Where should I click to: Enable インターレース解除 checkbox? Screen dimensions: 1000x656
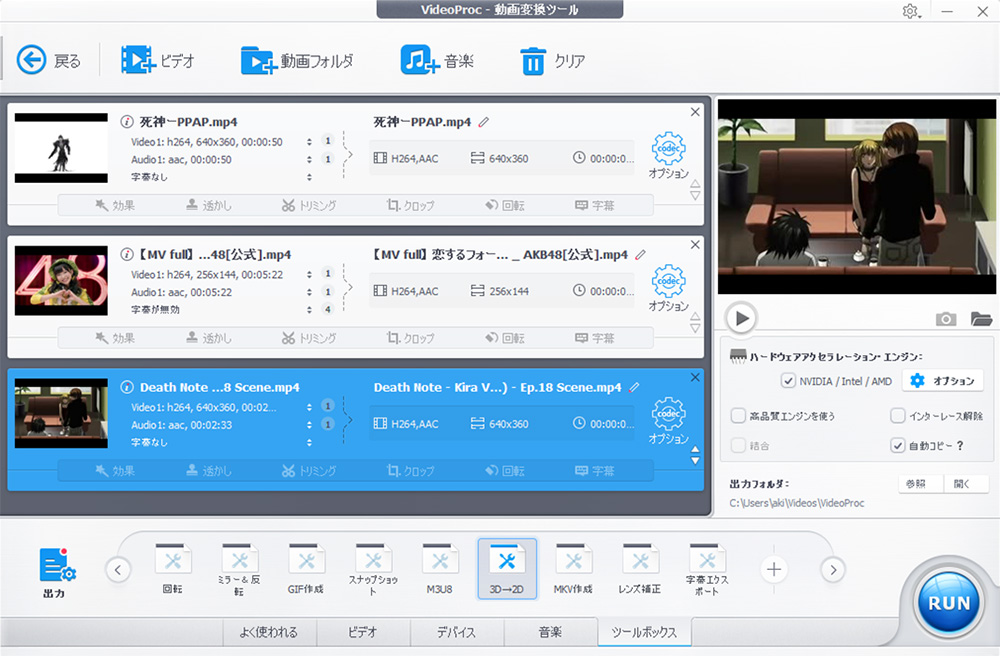click(897, 416)
